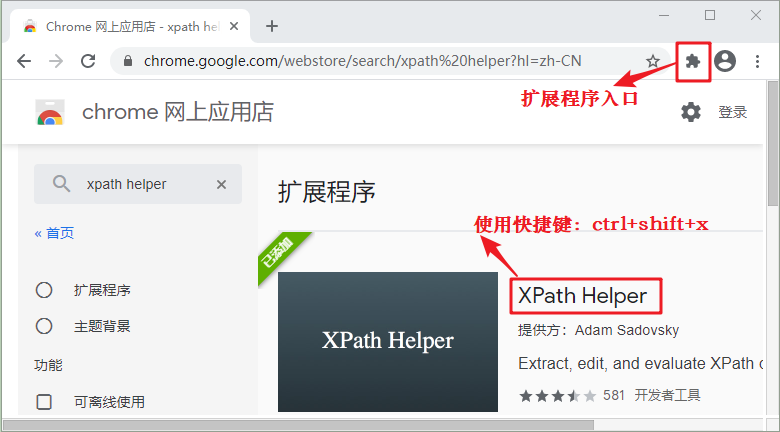Click the browser back arrow
Image resolution: width=780 pixels, height=432 pixels.
click(x=24, y=61)
